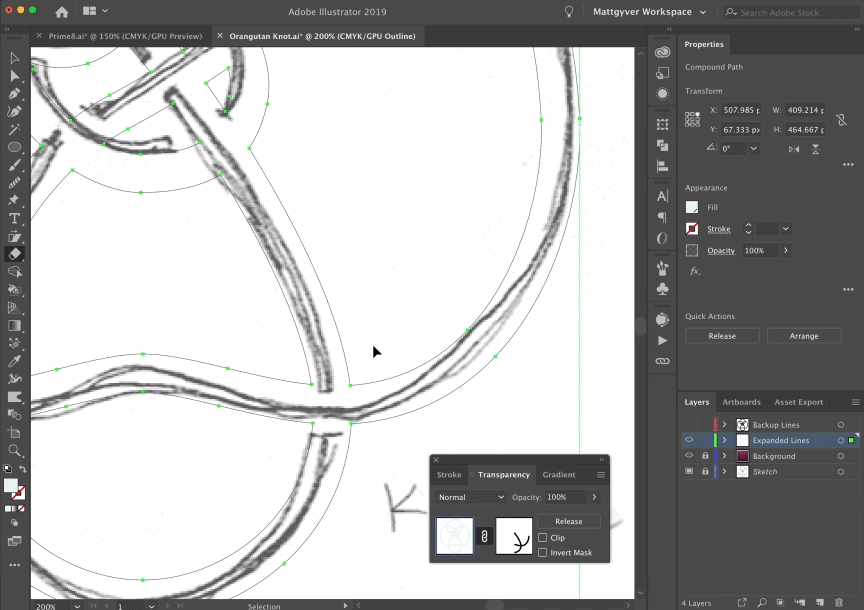Click the Arrange button under Quick Actions
This screenshot has height=610, width=864.
(x=804, y=335)
